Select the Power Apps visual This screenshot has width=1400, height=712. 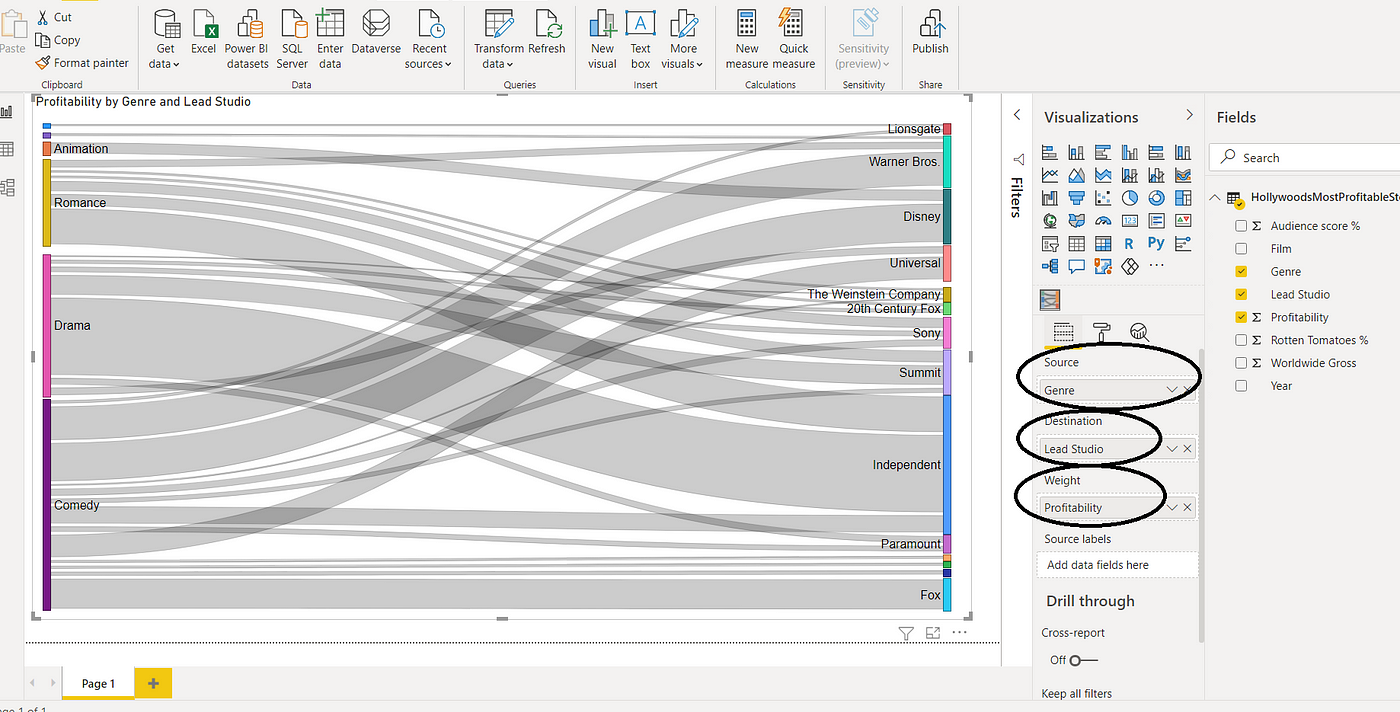coord(1130,266)
